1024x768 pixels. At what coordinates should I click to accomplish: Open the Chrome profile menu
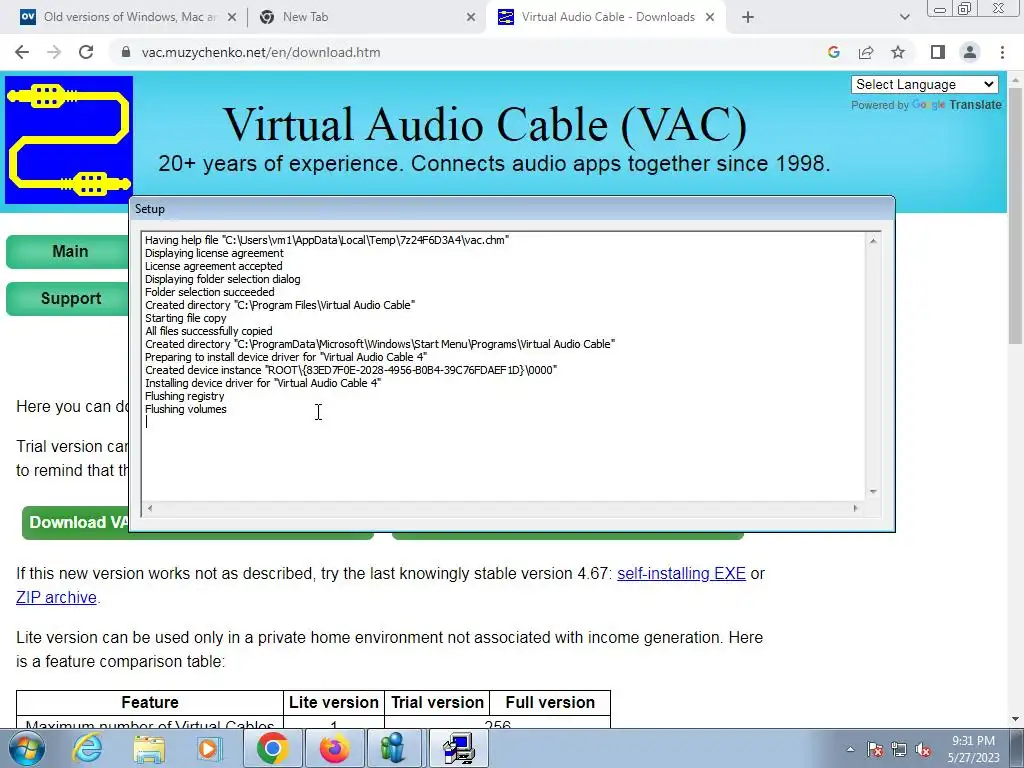point(970,52)
